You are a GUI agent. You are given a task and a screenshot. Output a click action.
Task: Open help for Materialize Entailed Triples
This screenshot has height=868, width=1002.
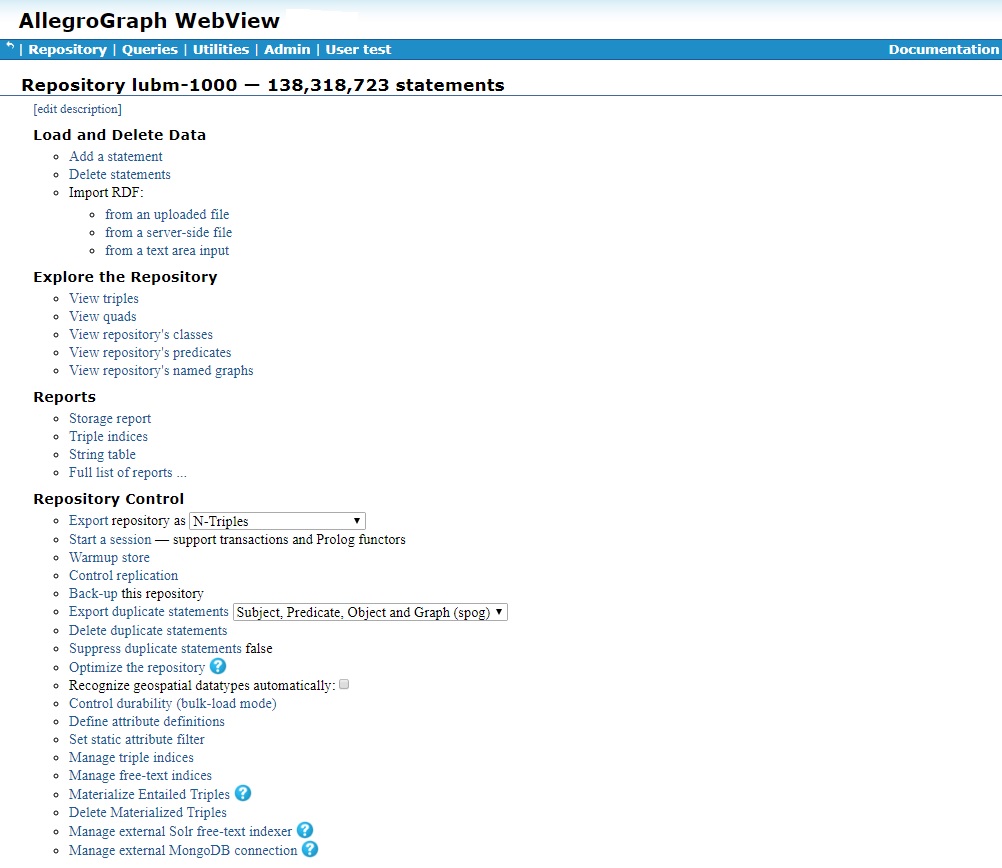(x=243, y=793)
